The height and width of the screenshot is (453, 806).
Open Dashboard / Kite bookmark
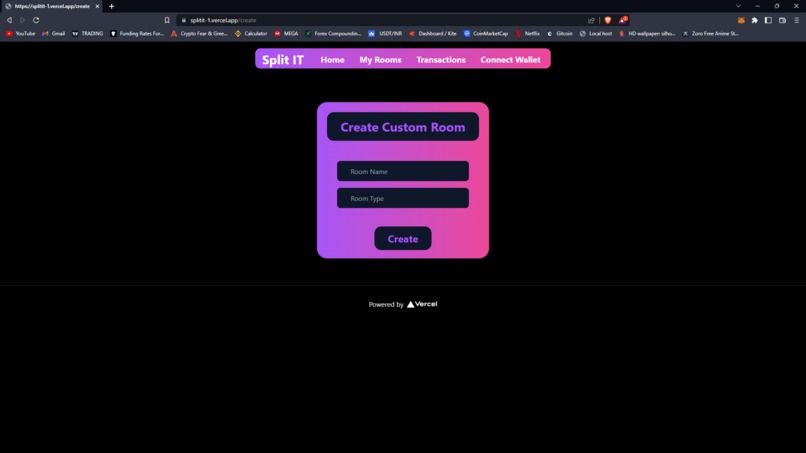pyautogui.click(x=433, y=33)
